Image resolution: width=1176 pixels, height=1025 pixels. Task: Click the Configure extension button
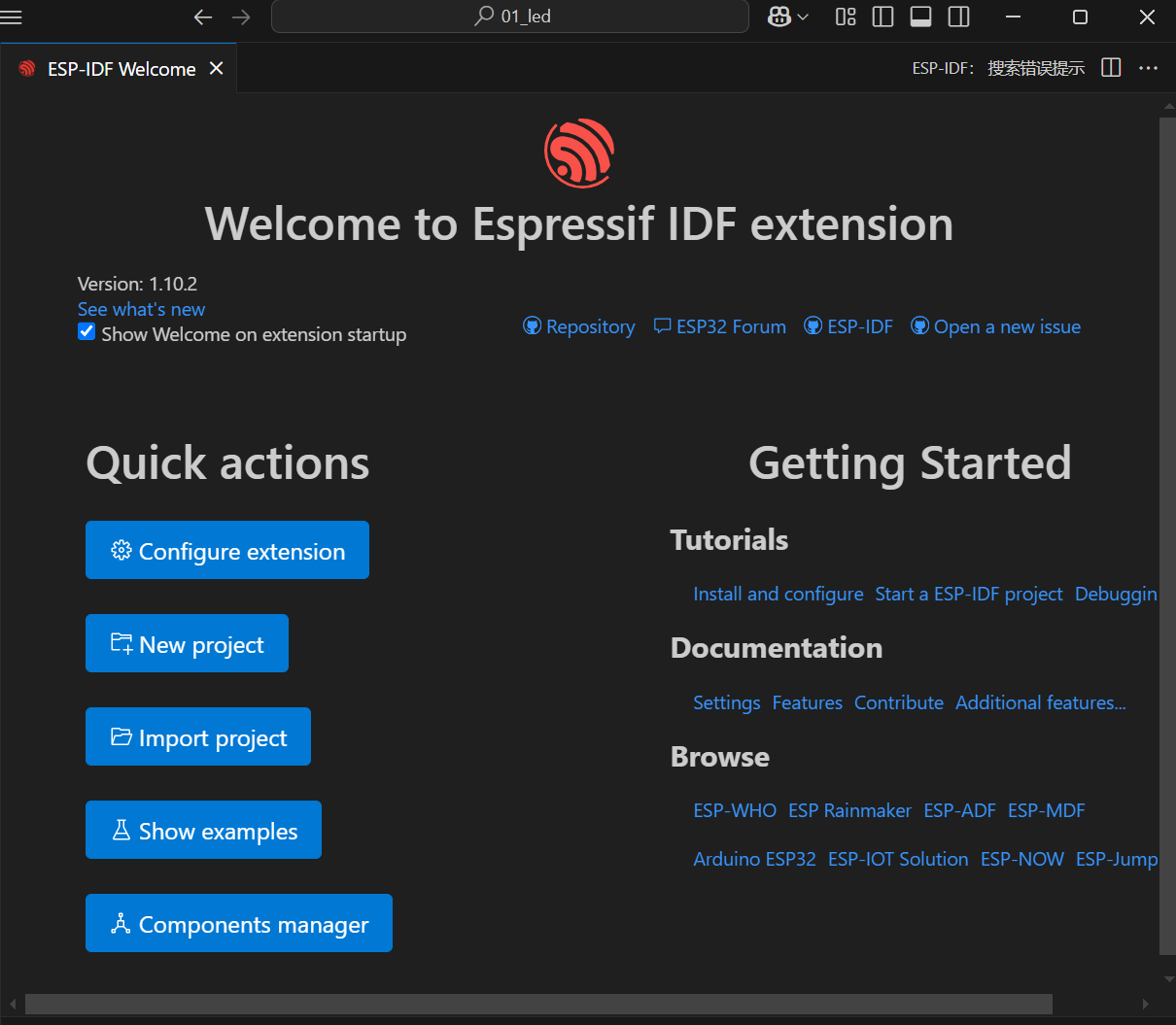click(x=227, y=550)
